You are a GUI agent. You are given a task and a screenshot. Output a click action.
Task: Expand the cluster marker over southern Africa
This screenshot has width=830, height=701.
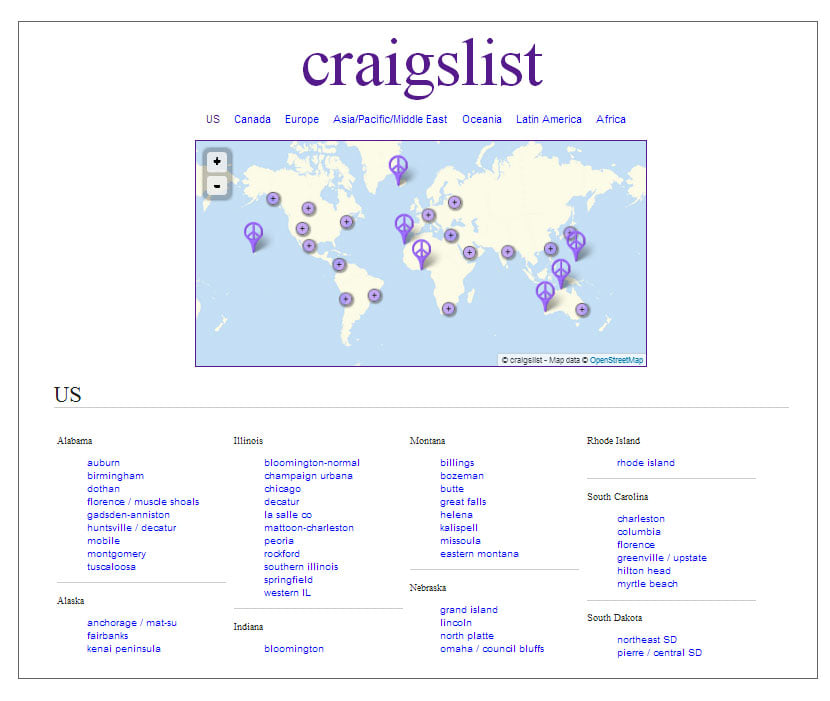(x=448, y=309)
